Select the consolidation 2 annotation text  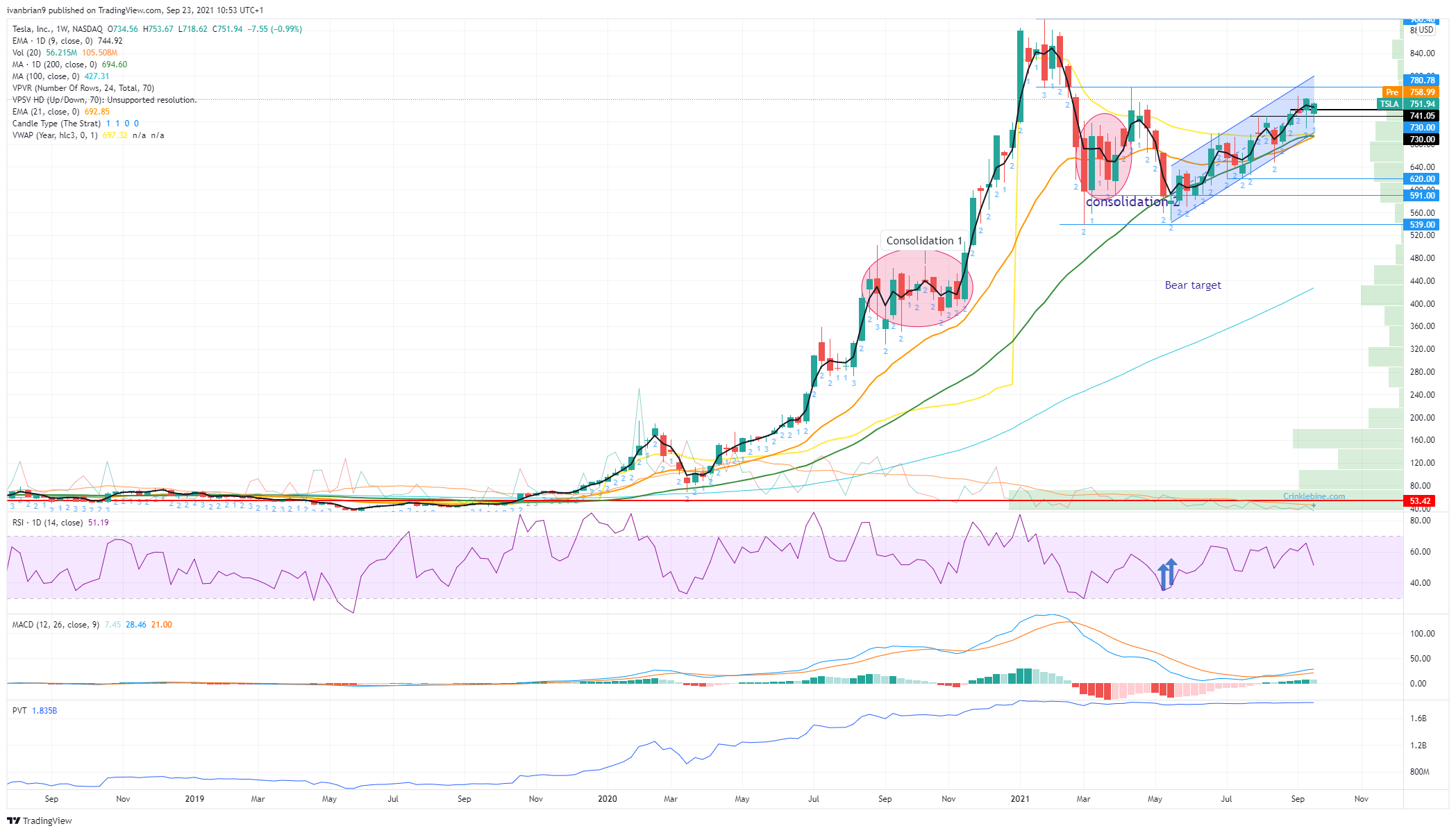coord(1132,202)
